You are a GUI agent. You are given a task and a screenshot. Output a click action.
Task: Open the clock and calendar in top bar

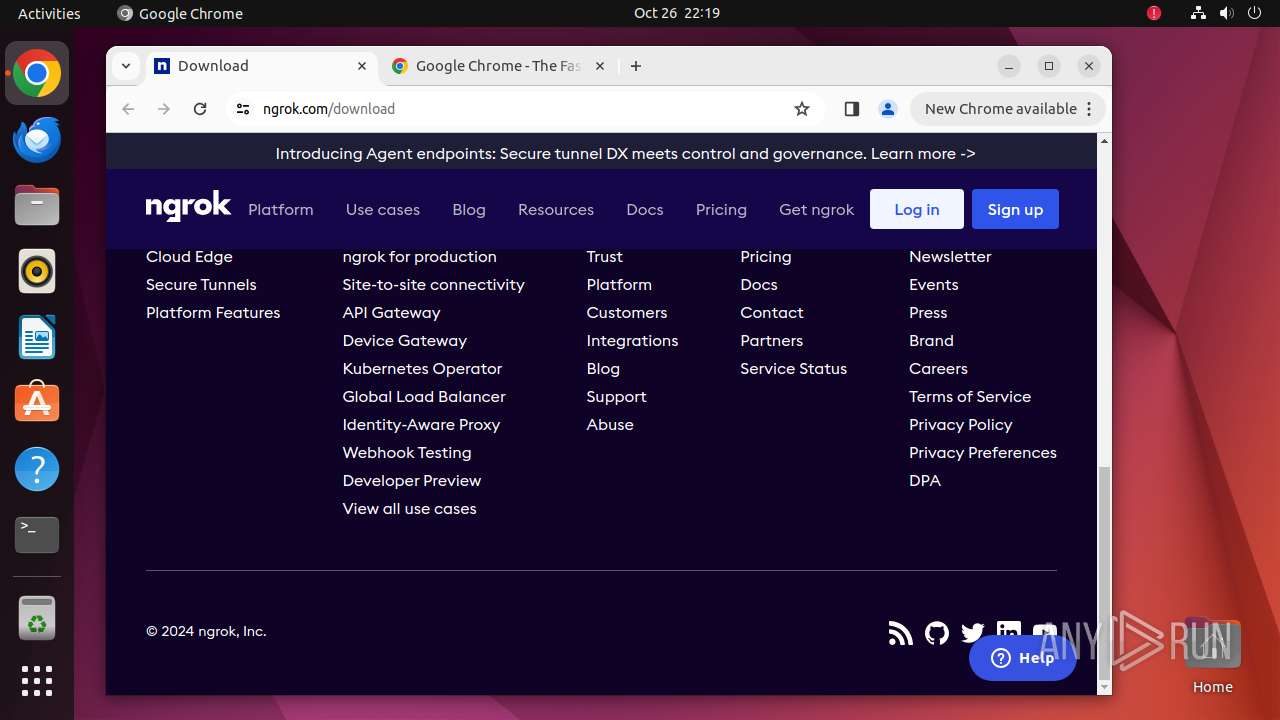pyautogui.click(x=677, y=13)
